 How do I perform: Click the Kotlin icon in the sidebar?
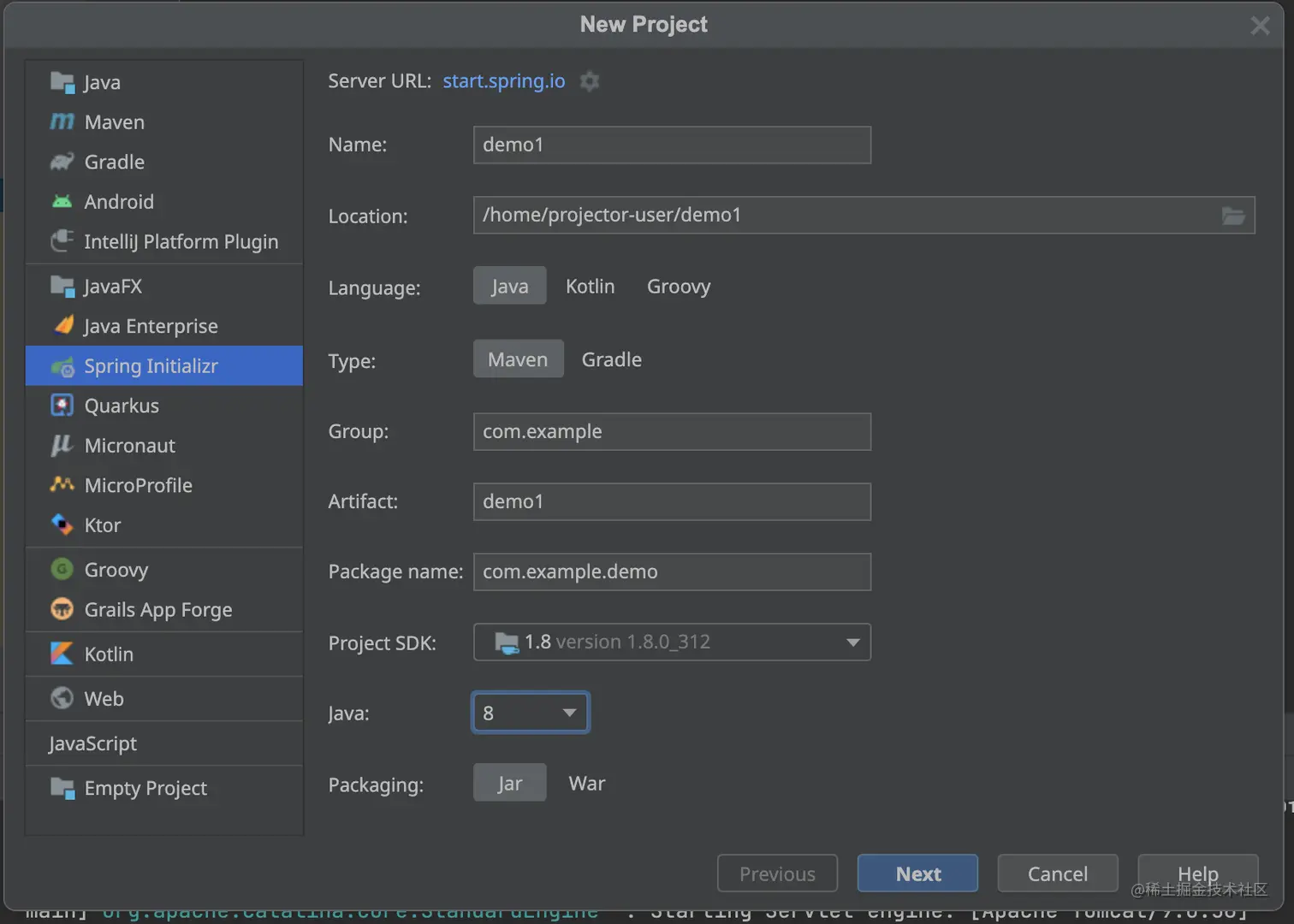pyautogui.click(x=62, y=654)
